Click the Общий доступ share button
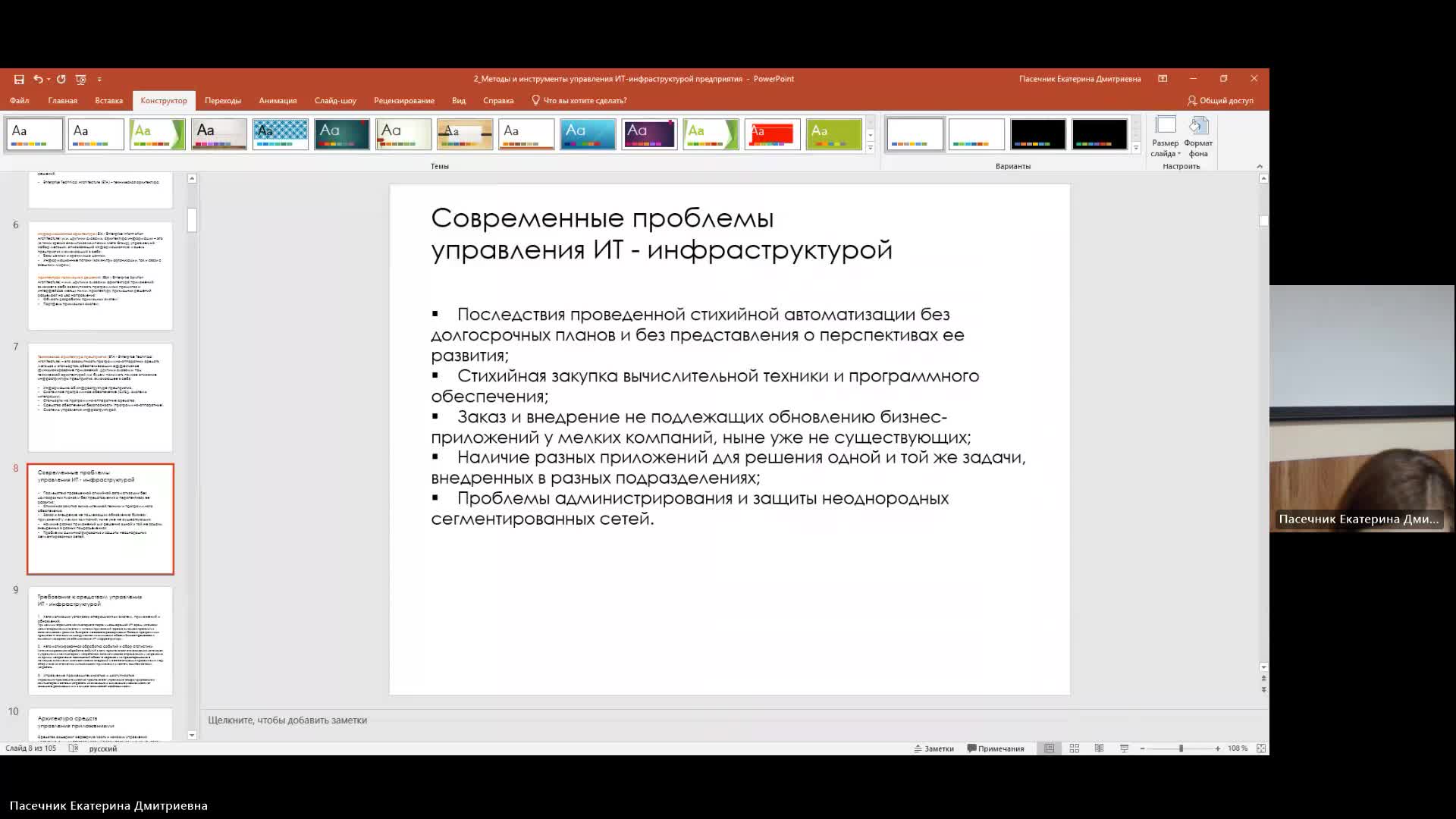 click(x=1220, y=101)
